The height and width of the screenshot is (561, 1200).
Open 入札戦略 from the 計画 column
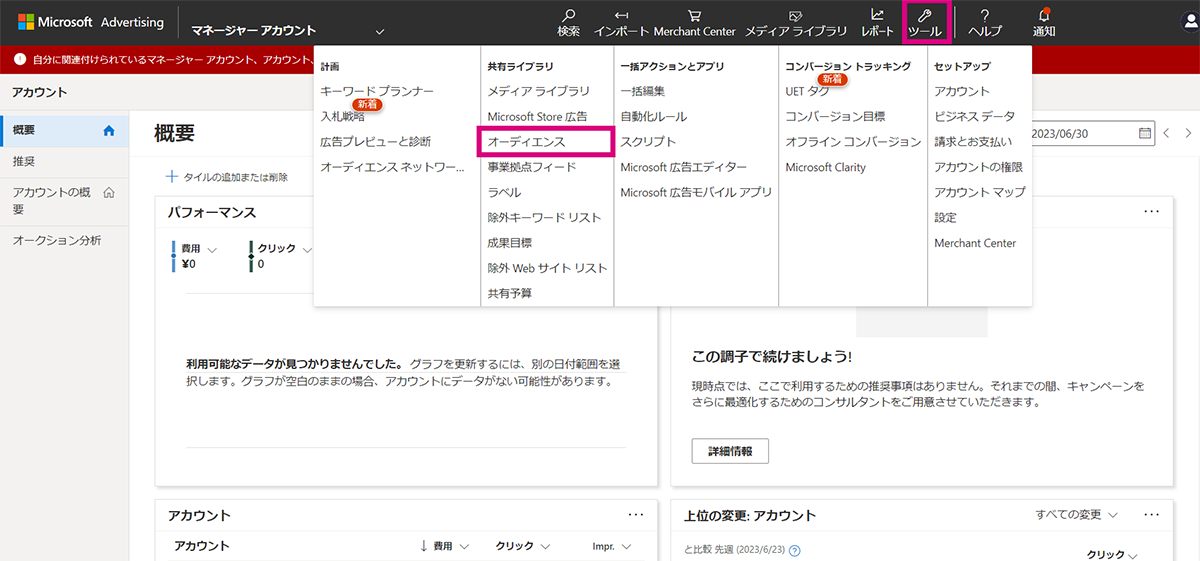coord(342,116)
